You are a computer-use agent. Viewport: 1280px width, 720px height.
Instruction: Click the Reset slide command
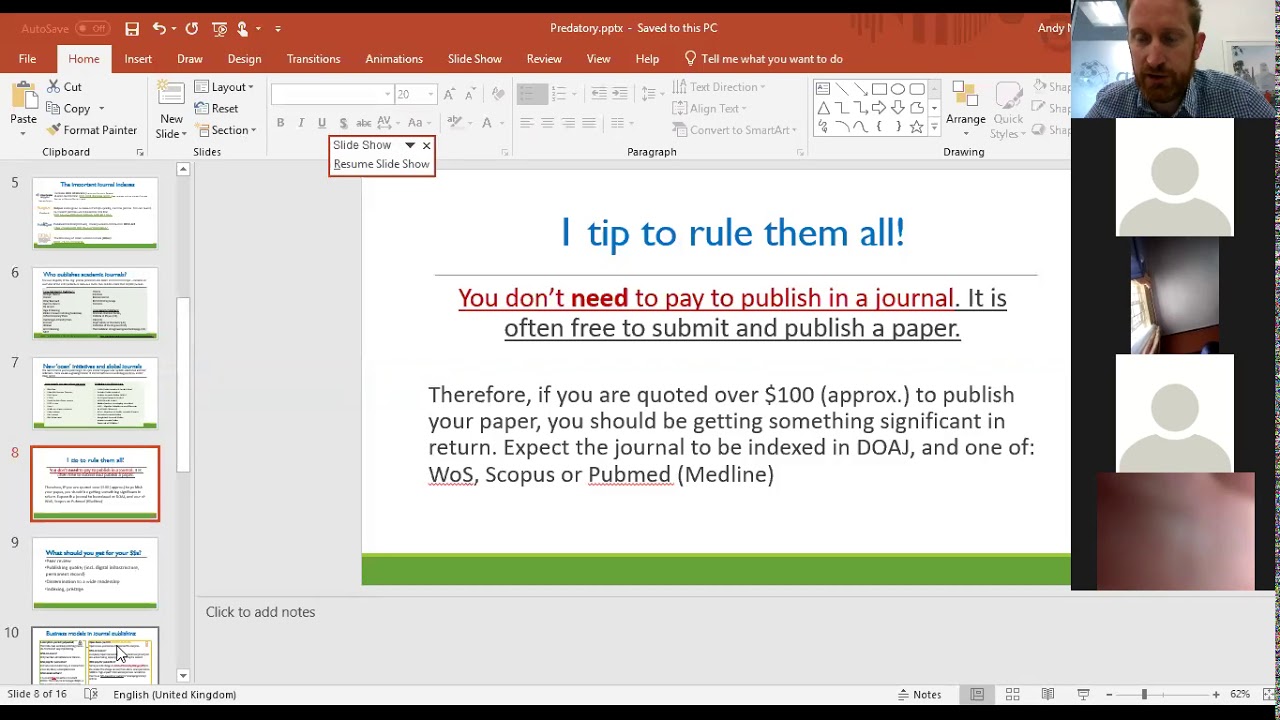[x=217, y=108]
